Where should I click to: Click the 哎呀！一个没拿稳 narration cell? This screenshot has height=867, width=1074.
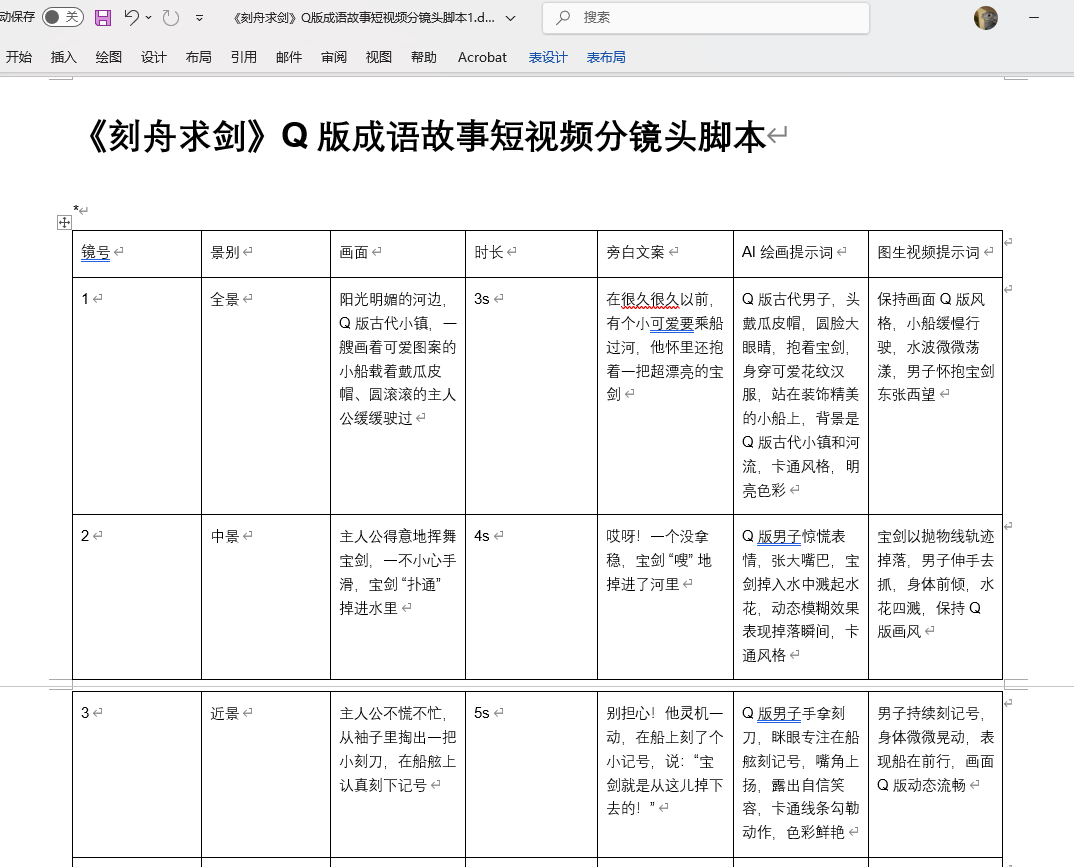(x=665, y=596)
